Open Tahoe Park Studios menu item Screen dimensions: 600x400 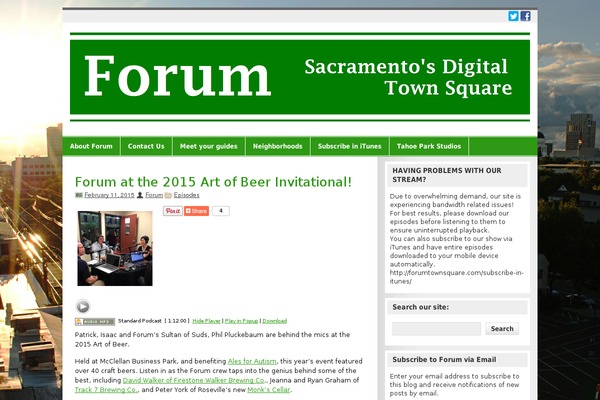coord(429,146)
